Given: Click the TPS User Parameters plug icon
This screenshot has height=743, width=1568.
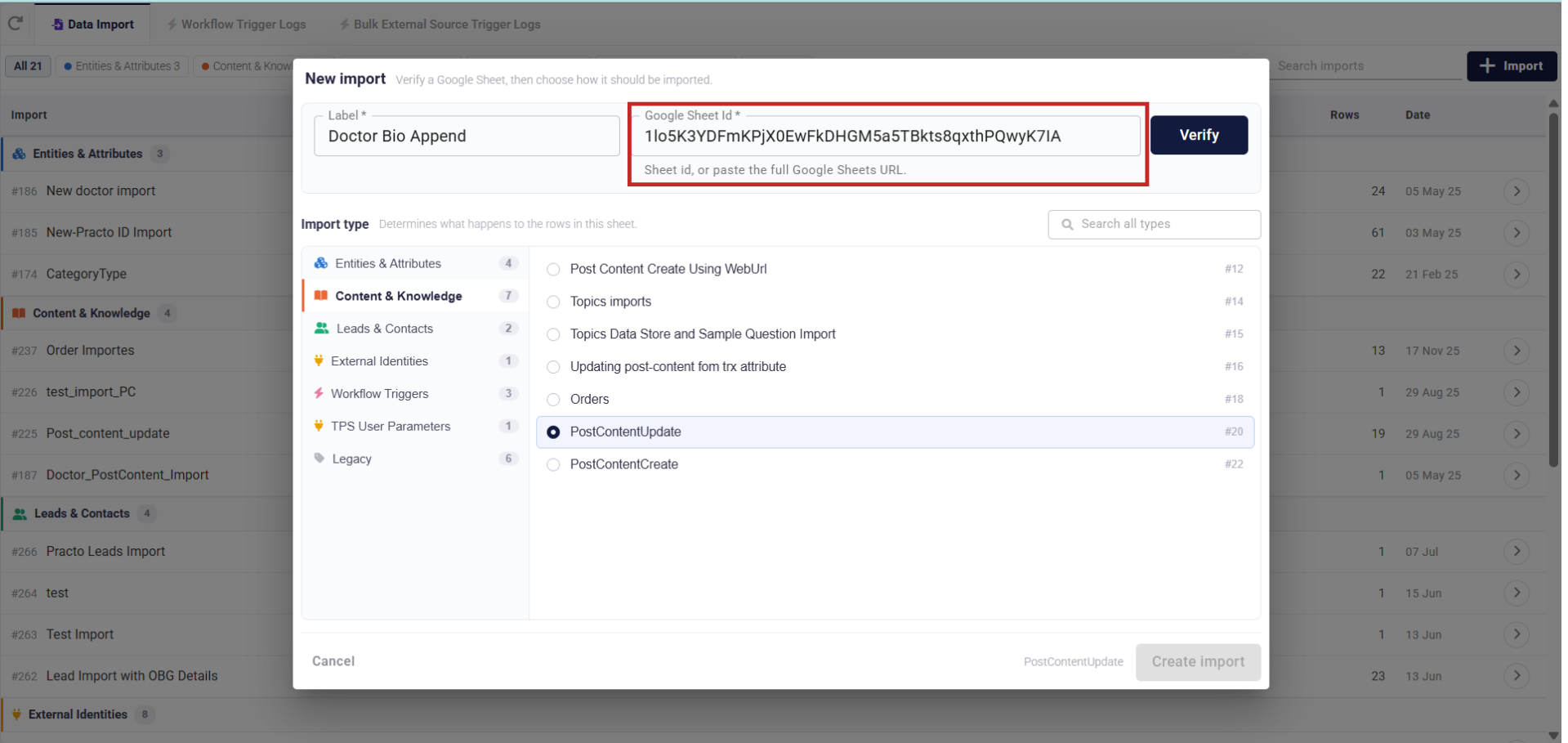Looking at the screenshot, I should tap(319, 426).
